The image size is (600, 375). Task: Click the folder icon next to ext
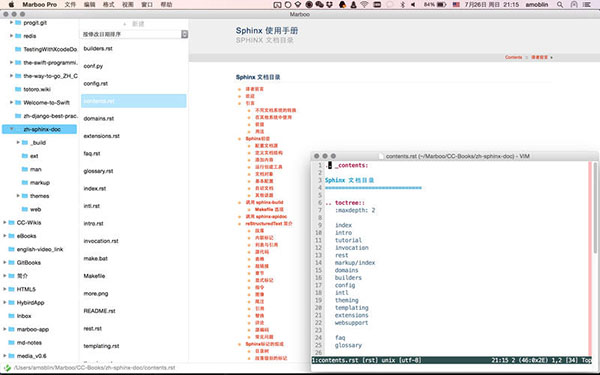pyautogui.click(x=24, y=156)
